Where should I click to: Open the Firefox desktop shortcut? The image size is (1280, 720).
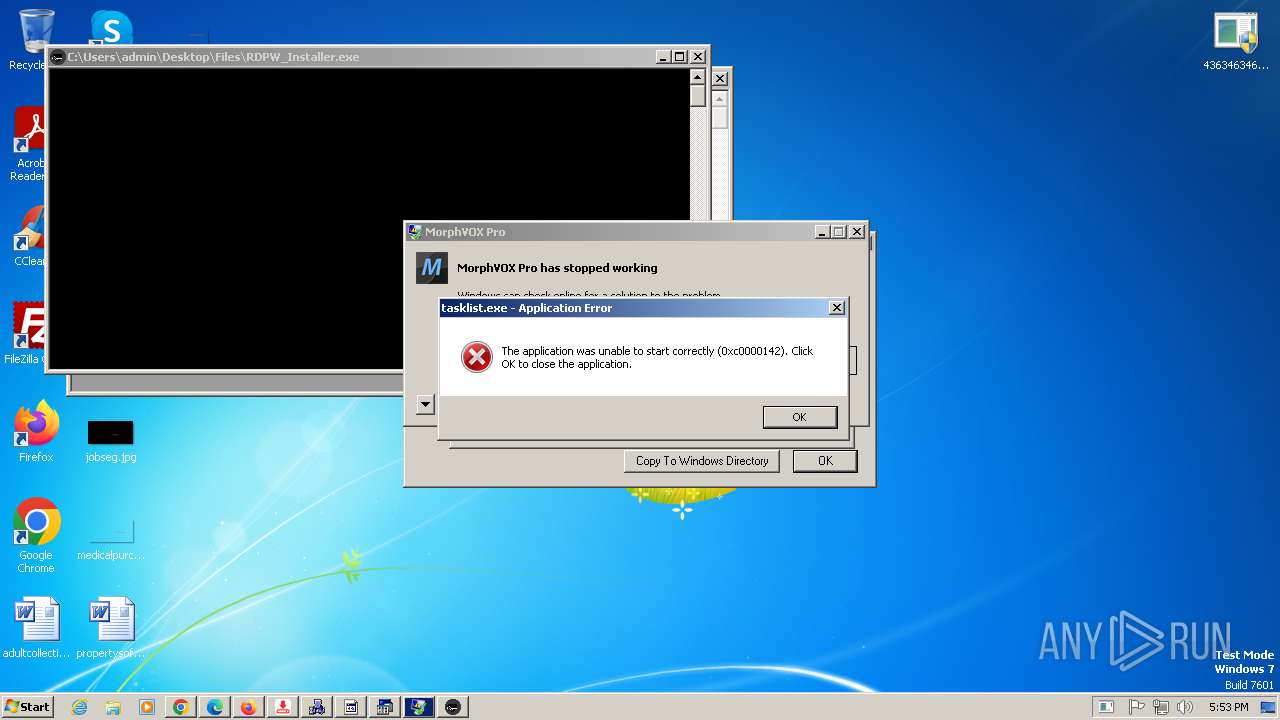click(36, 431)
